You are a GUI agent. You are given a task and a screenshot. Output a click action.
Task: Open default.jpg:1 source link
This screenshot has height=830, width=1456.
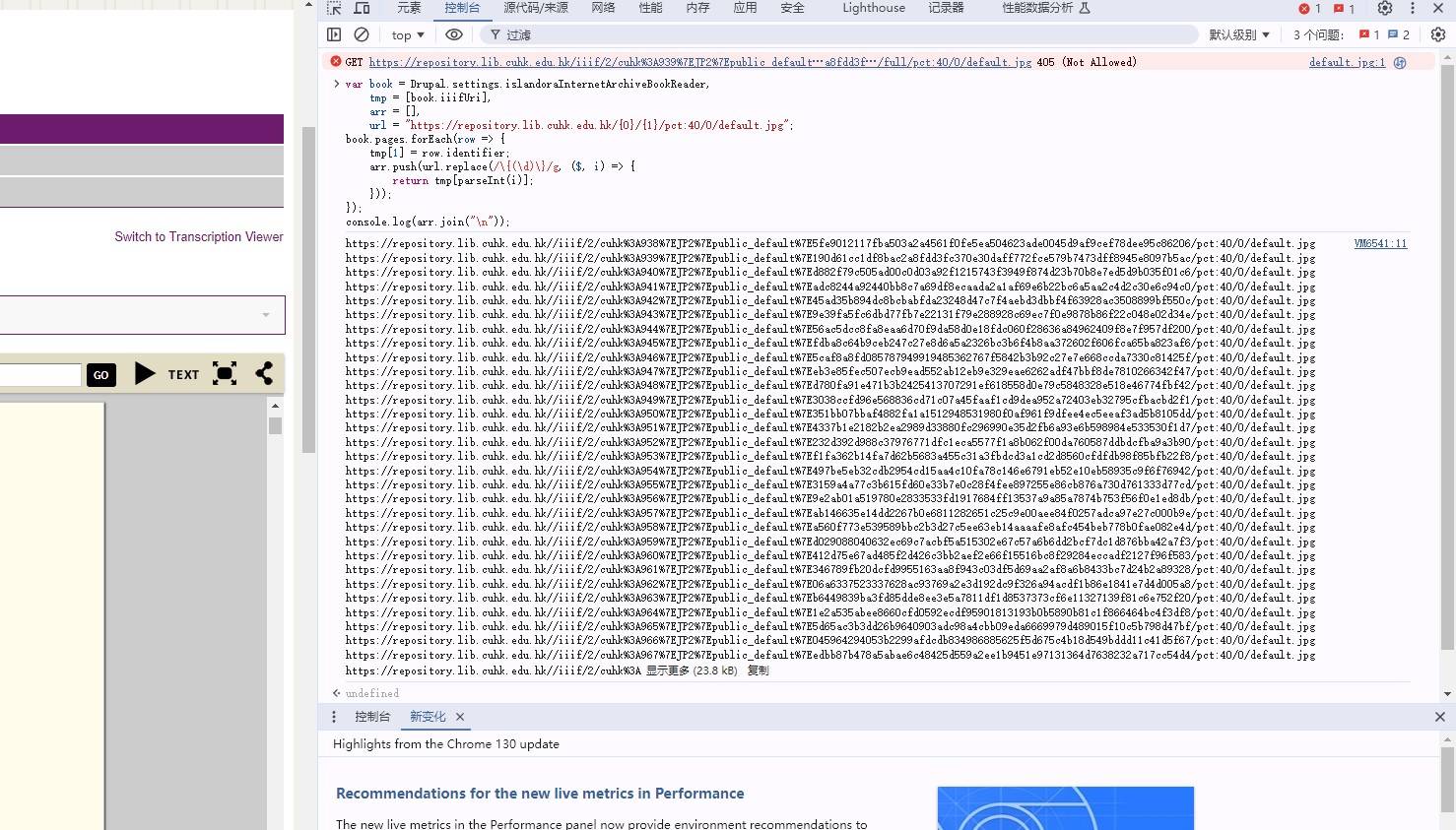[1347, 62]
